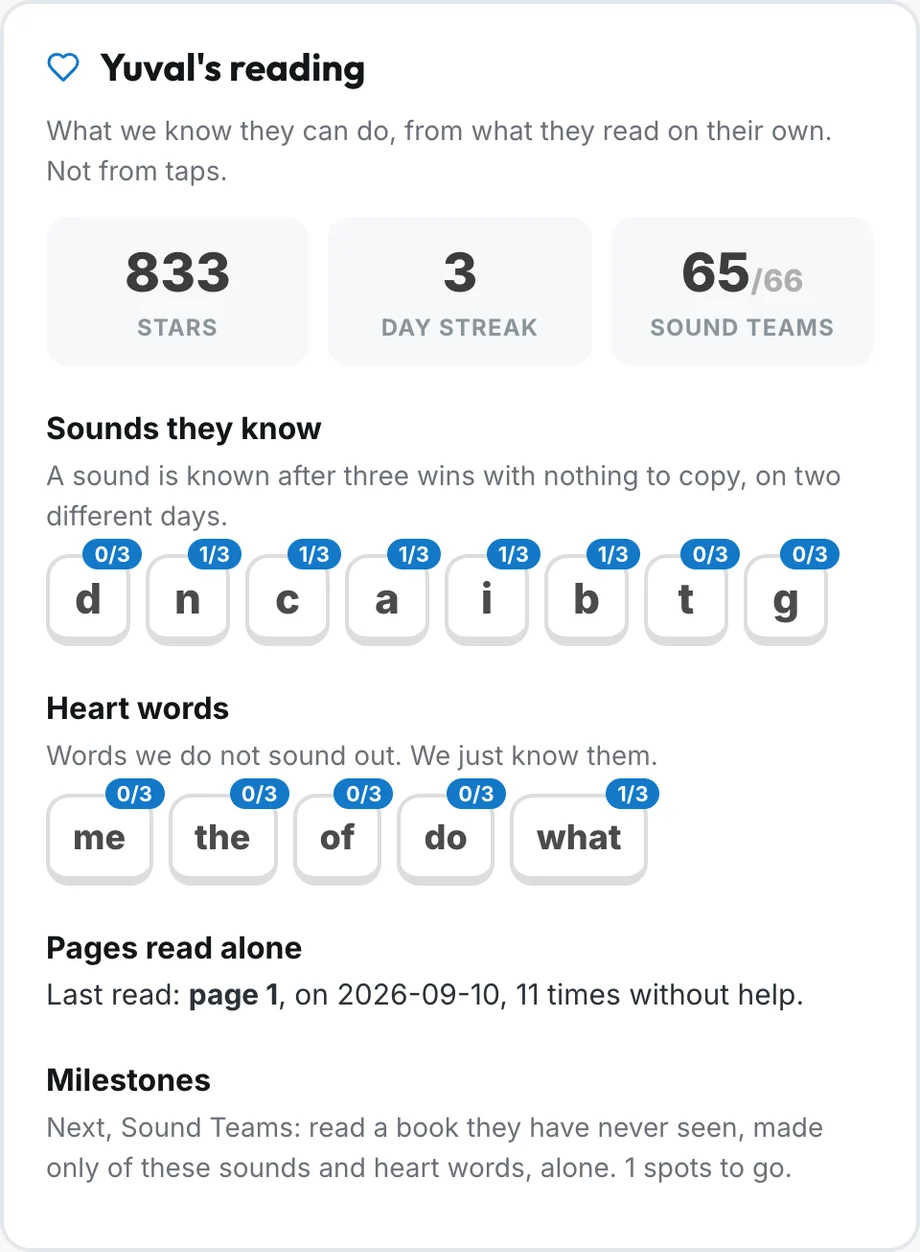
Task: Click the 1/3 badge on 'what'
Action: (633, 794)
